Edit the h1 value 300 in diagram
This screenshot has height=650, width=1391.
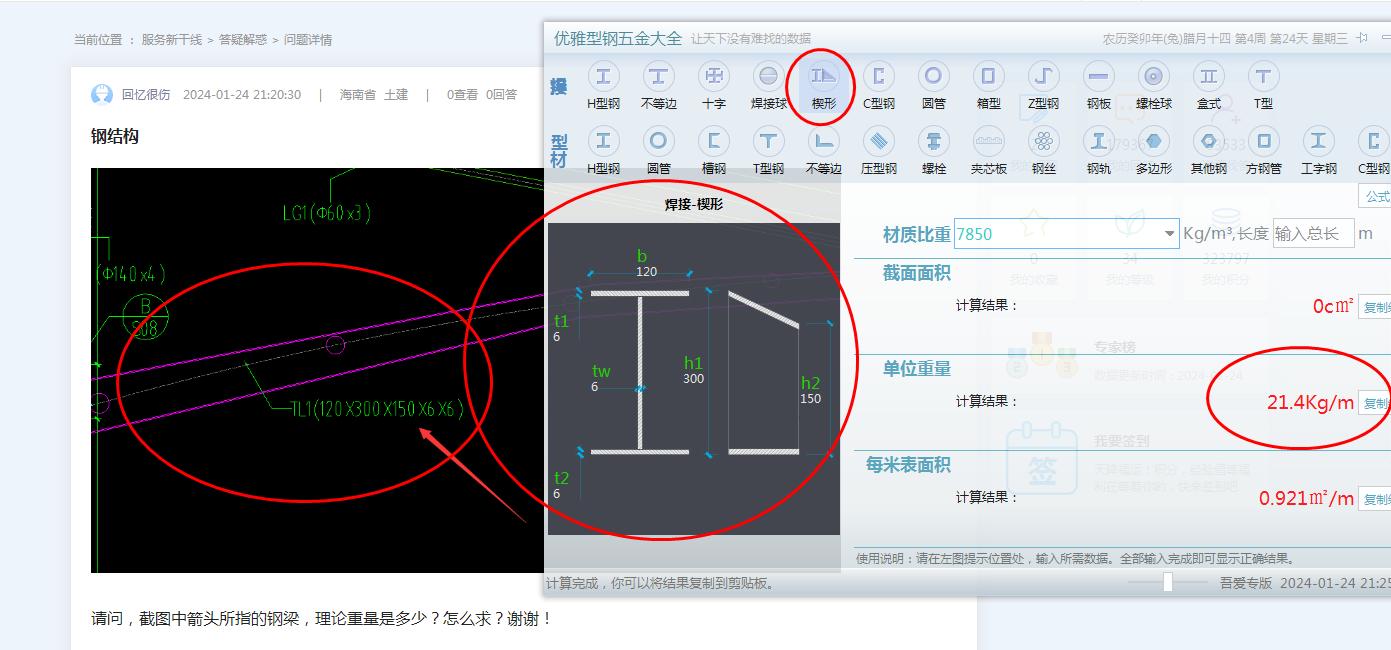tap(693, 378)
